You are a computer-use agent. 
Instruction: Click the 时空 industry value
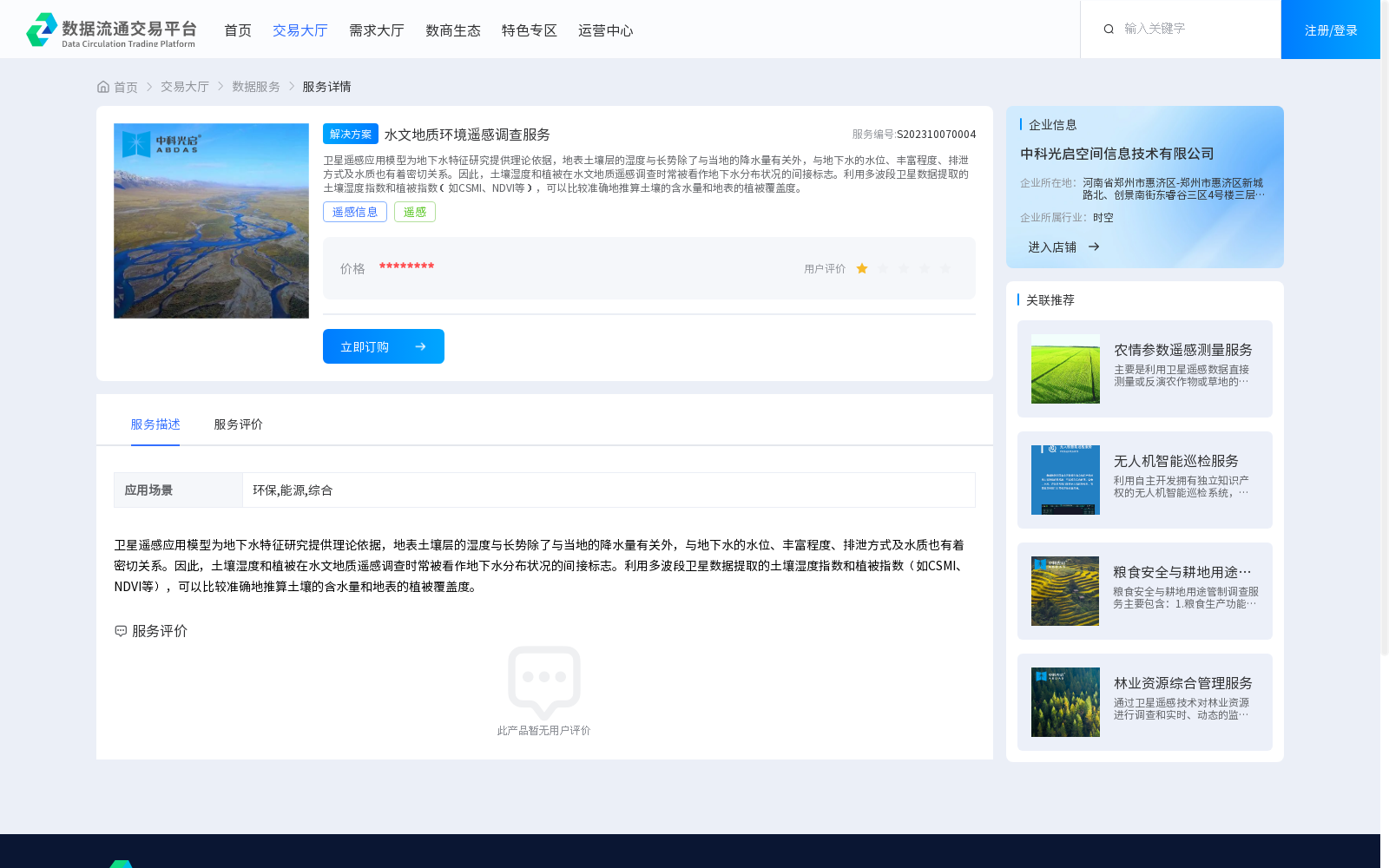[1103, 218]
